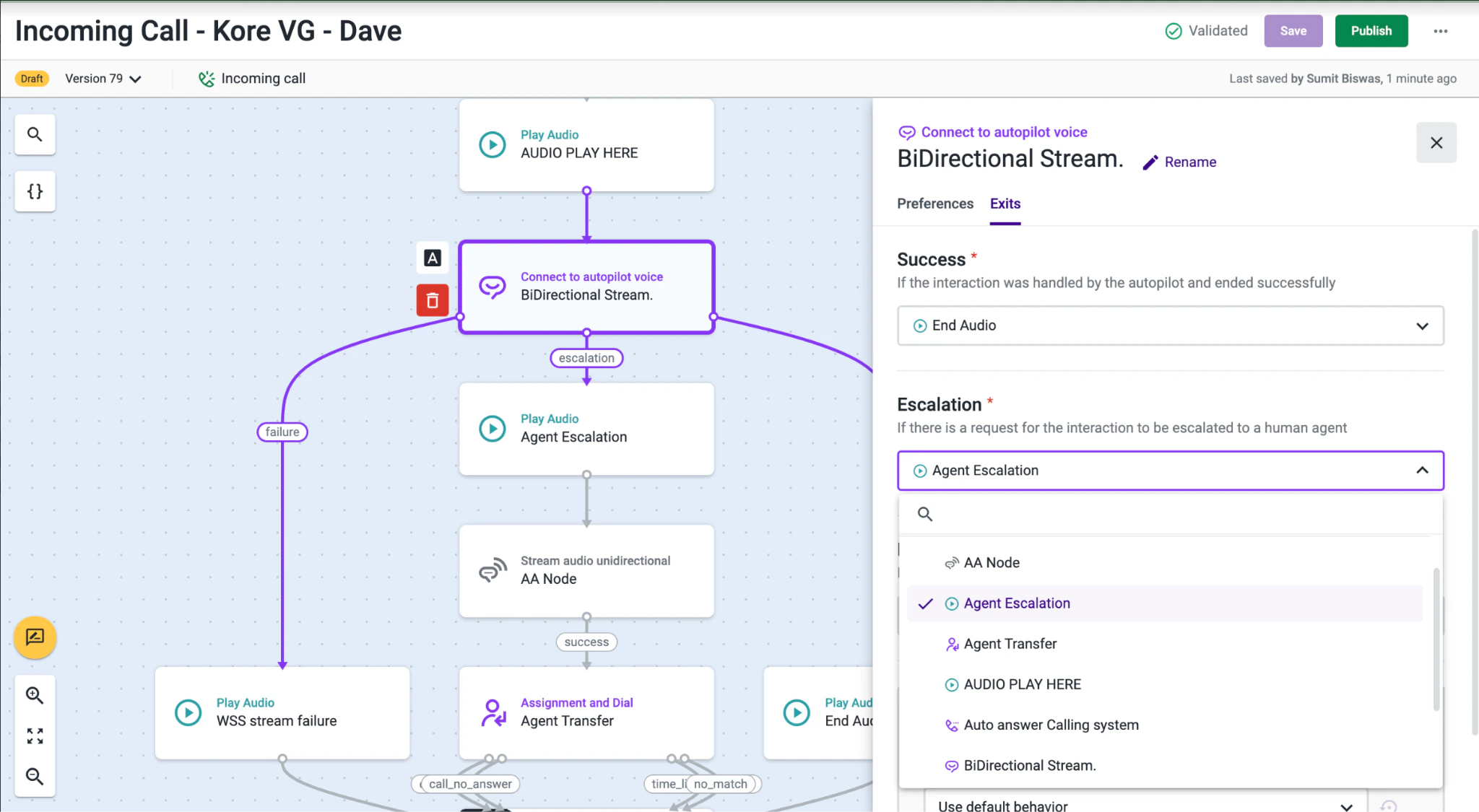The image size is (1479, 812).
Task: Delete the BiDirectional Stream node
Action: point(432,300)
